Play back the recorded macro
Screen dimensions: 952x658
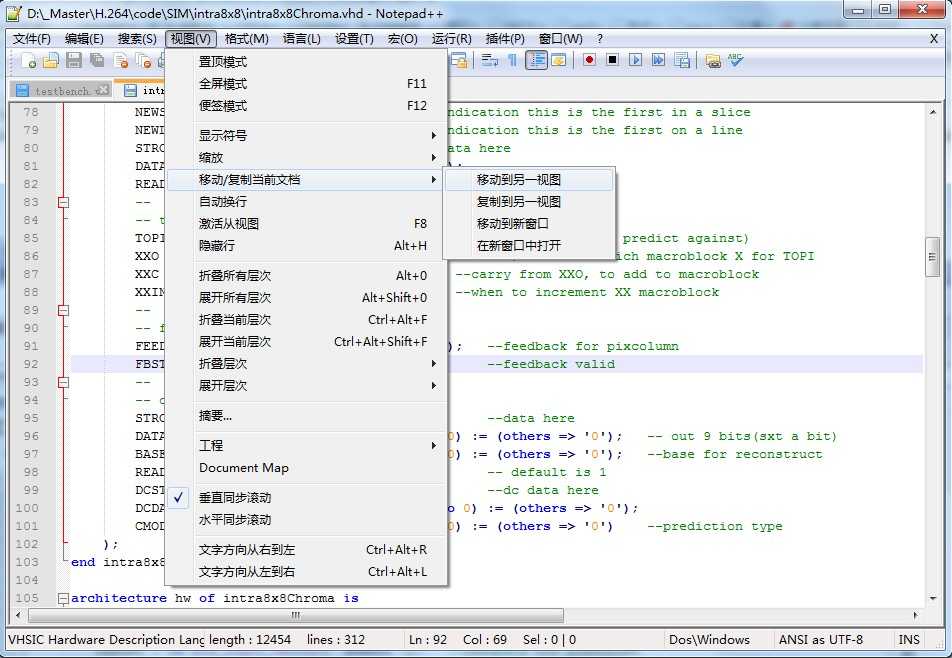[x=635, y=60]
